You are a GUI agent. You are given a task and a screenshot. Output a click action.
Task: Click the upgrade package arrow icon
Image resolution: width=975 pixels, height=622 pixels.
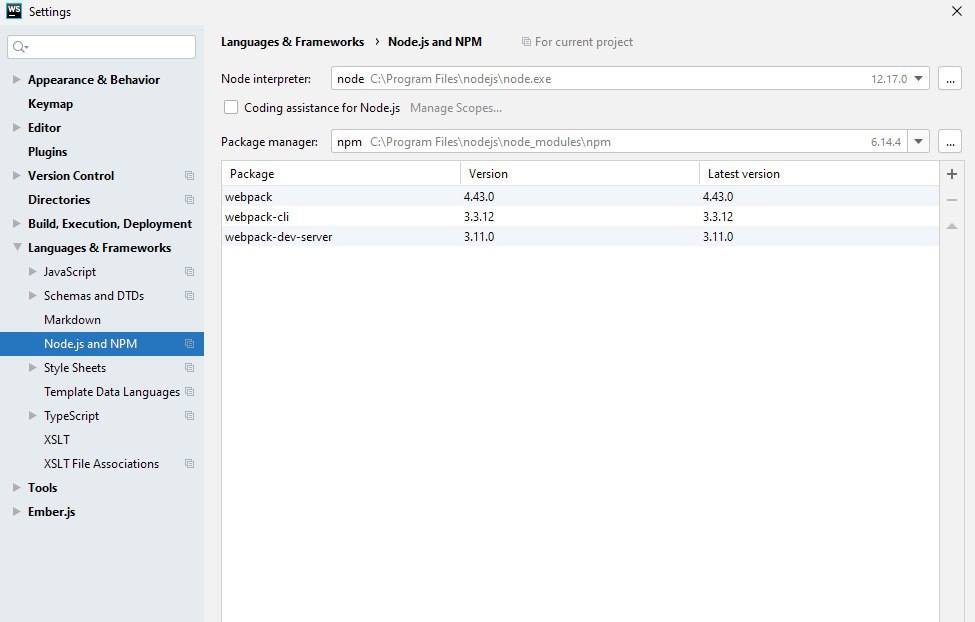951,226
